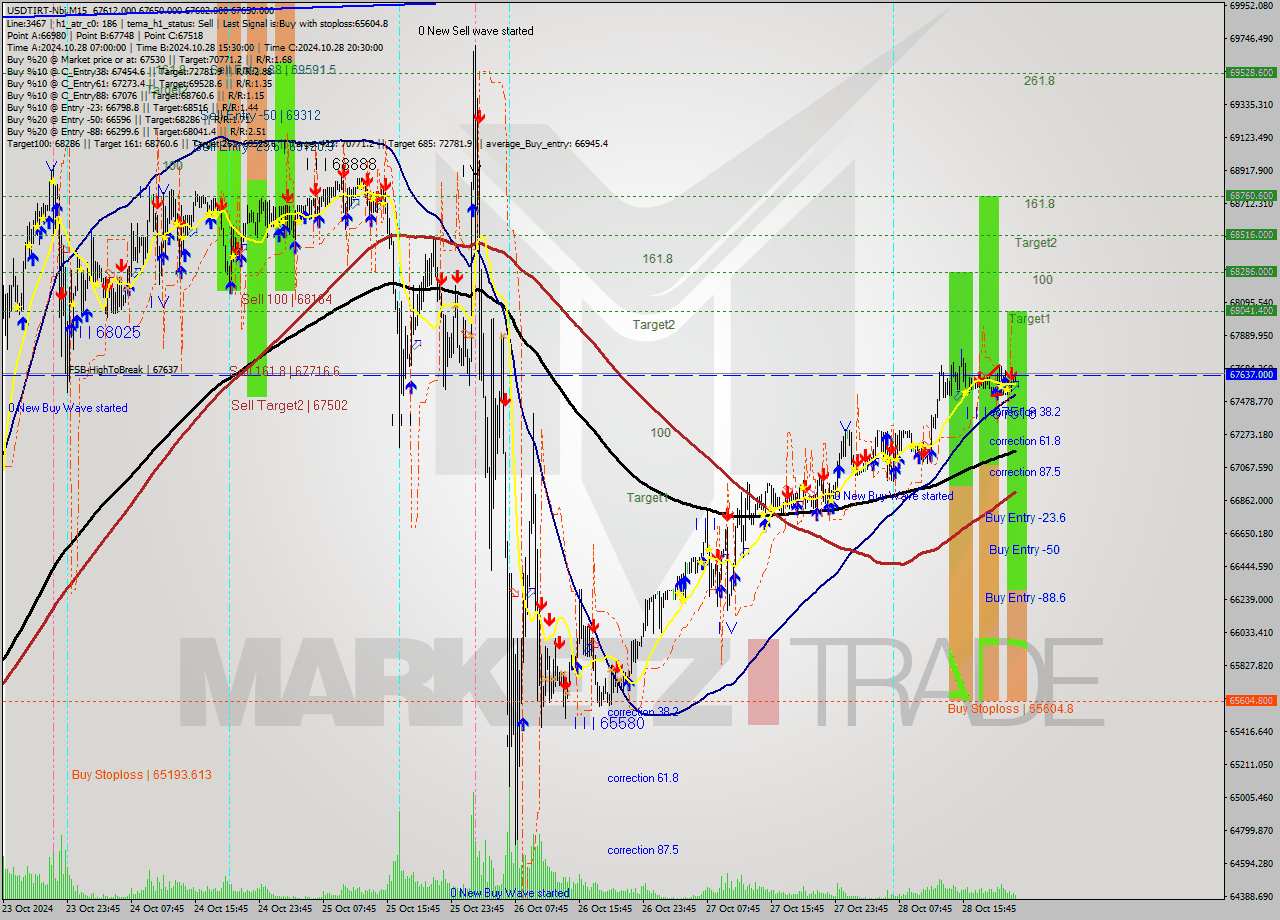
Task: Select the 'Buy Stoploss | 65193.613' label
Action: click(141, 775)
